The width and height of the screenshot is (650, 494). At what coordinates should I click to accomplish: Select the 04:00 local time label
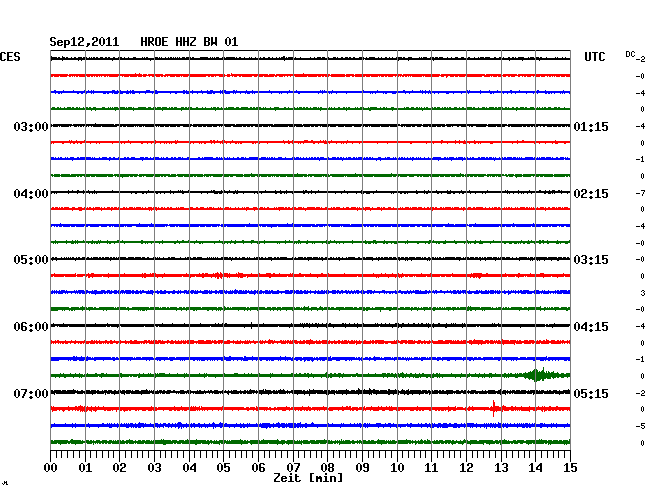point(31,194)
